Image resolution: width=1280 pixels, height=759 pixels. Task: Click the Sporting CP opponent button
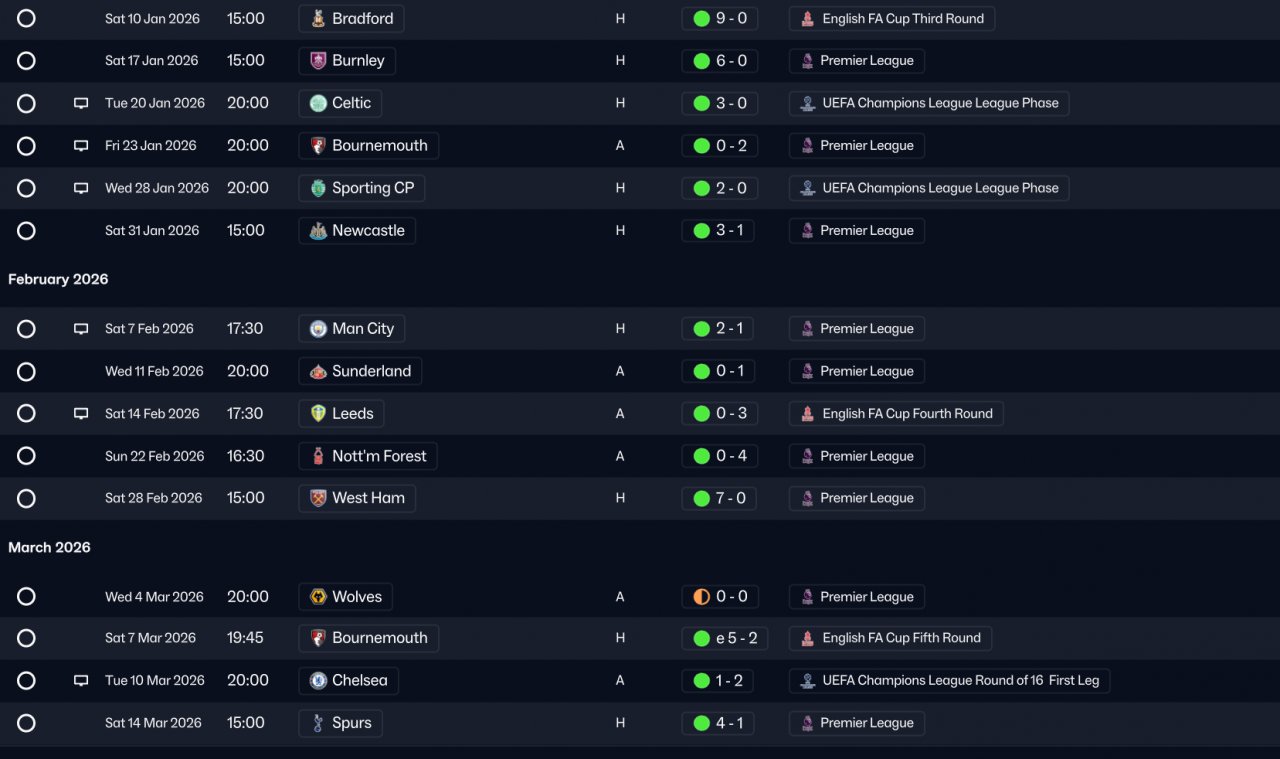(362, 188)
